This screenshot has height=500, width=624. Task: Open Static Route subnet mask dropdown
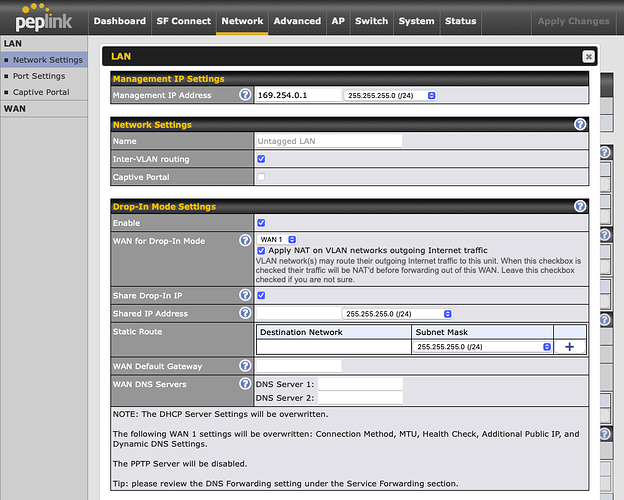pyautogui.click(x=482, y=347)
